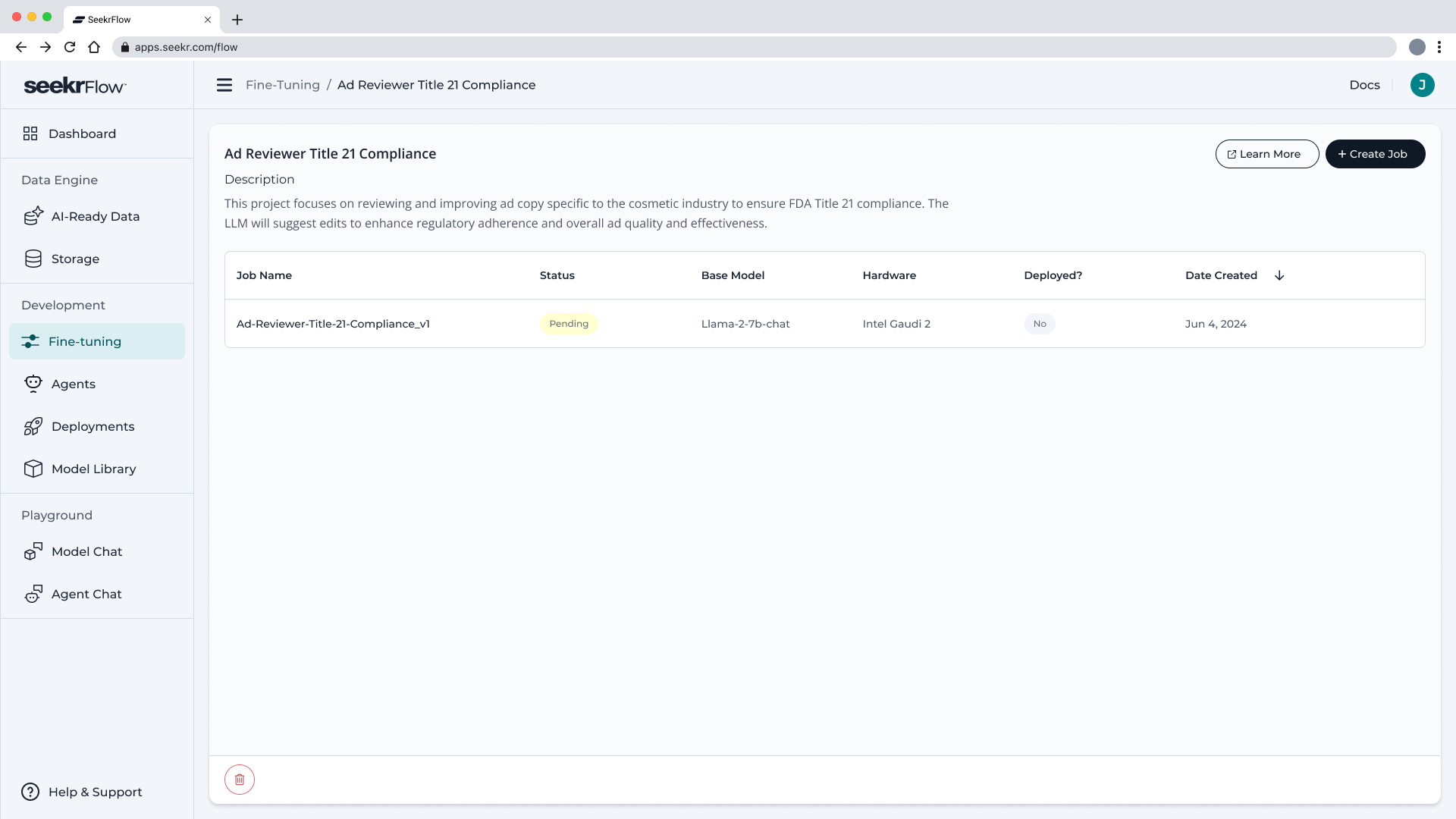
Task: Click Ad Reviewer Title 21 Compliance breadcrumb
Action: click(x=436, y=85)
